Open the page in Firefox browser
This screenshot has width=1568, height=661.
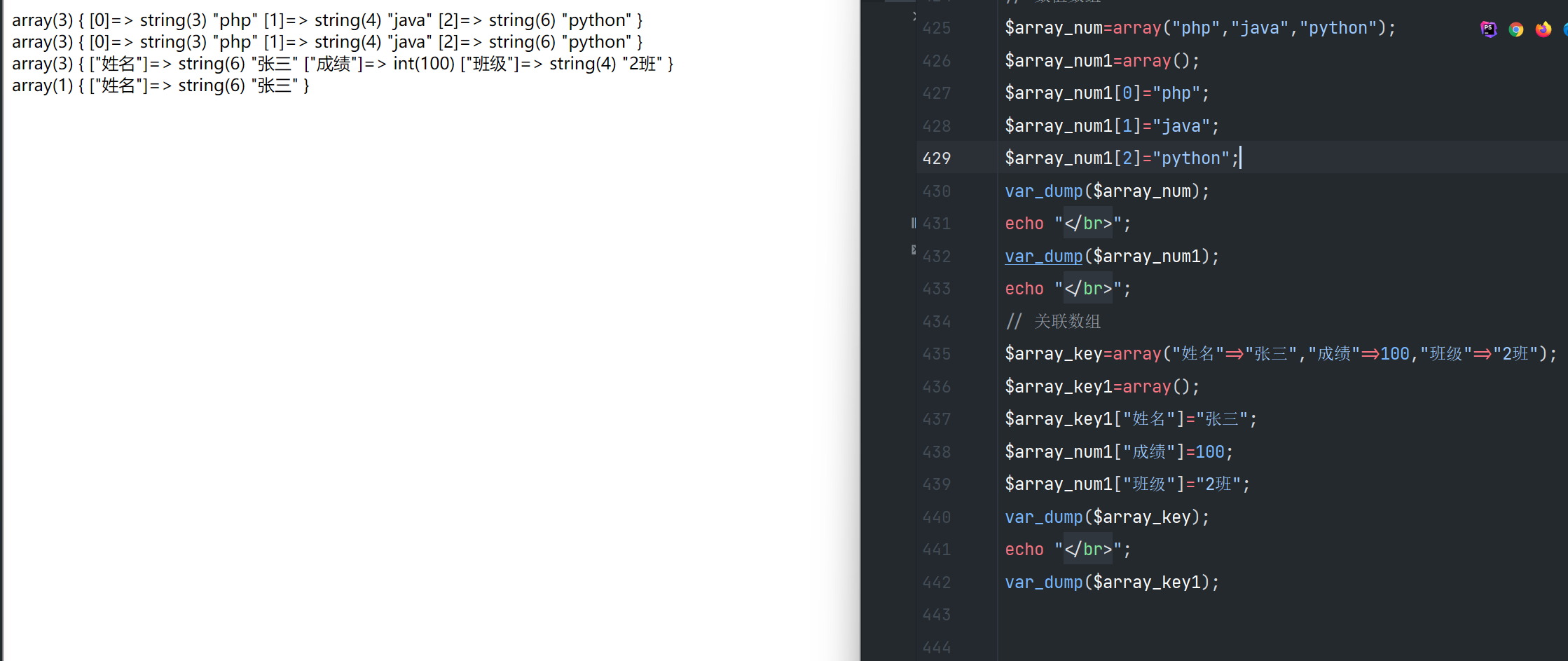1543,29
